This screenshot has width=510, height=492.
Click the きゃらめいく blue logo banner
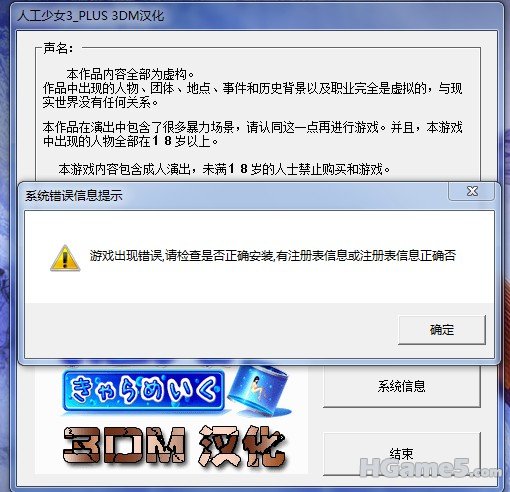[144, 391]
